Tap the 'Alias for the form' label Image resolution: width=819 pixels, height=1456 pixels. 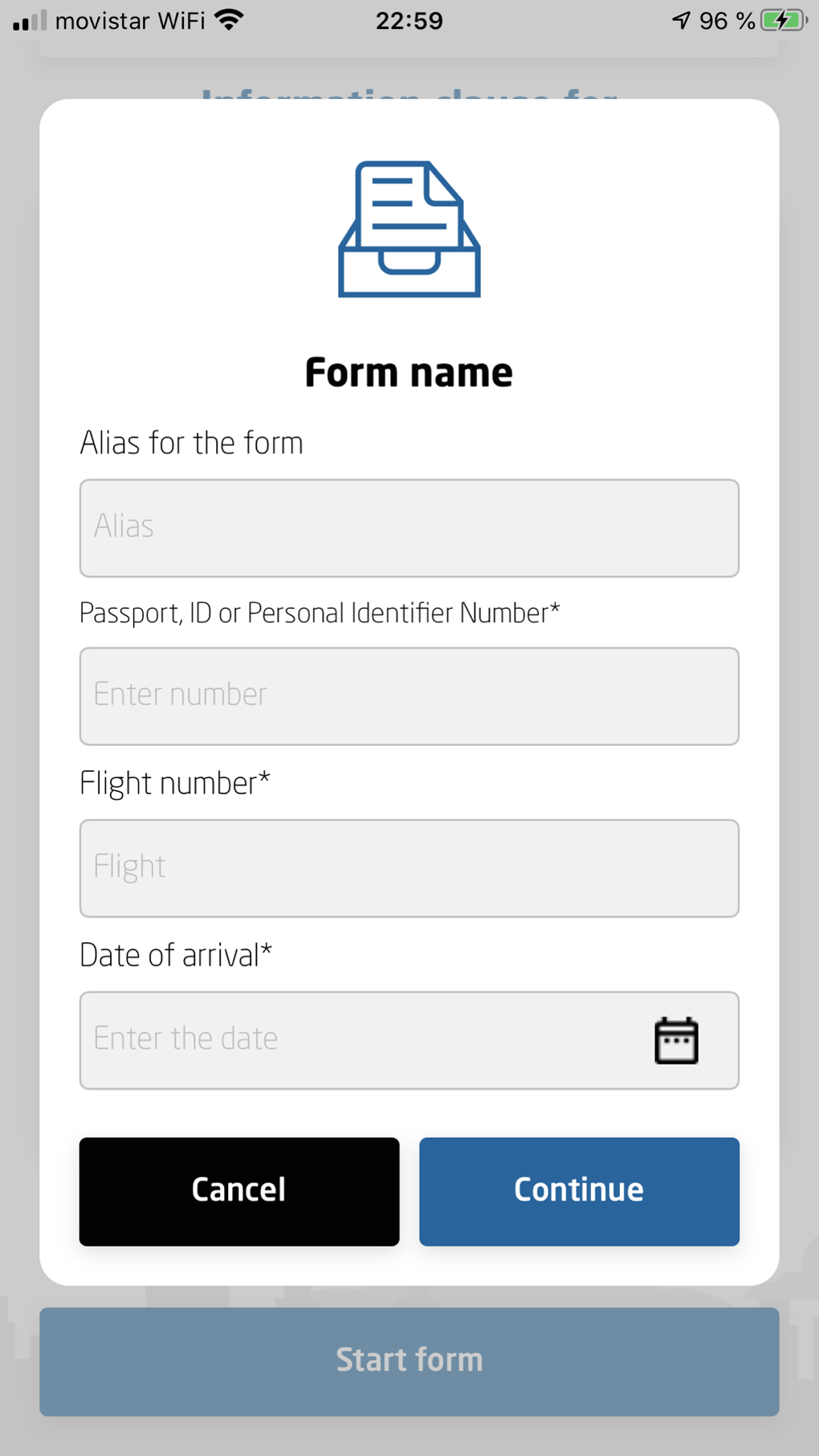pyautogui.click(x=191, y=443)
